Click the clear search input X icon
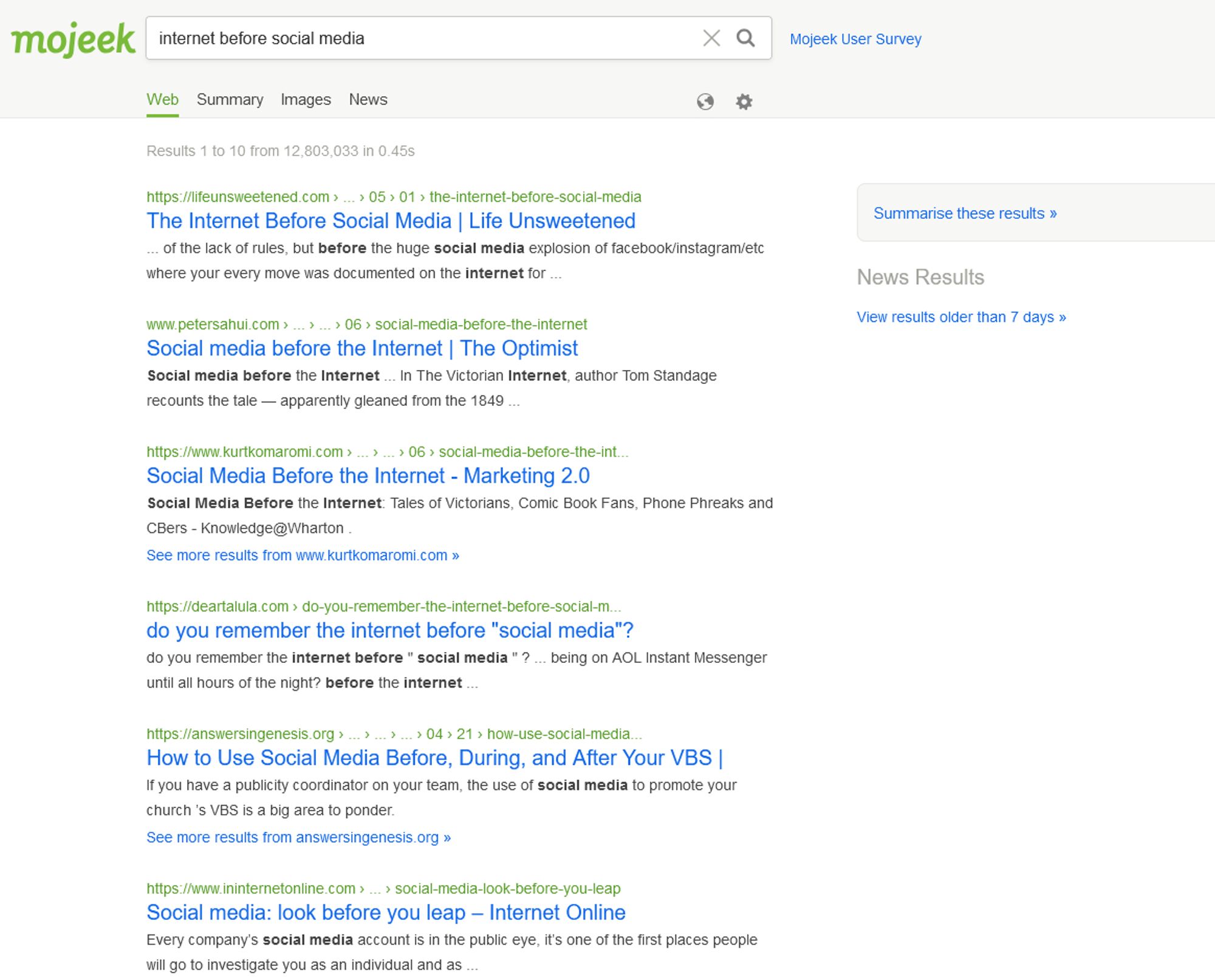This screenshot has height=980, width=1215. (711, 38)
